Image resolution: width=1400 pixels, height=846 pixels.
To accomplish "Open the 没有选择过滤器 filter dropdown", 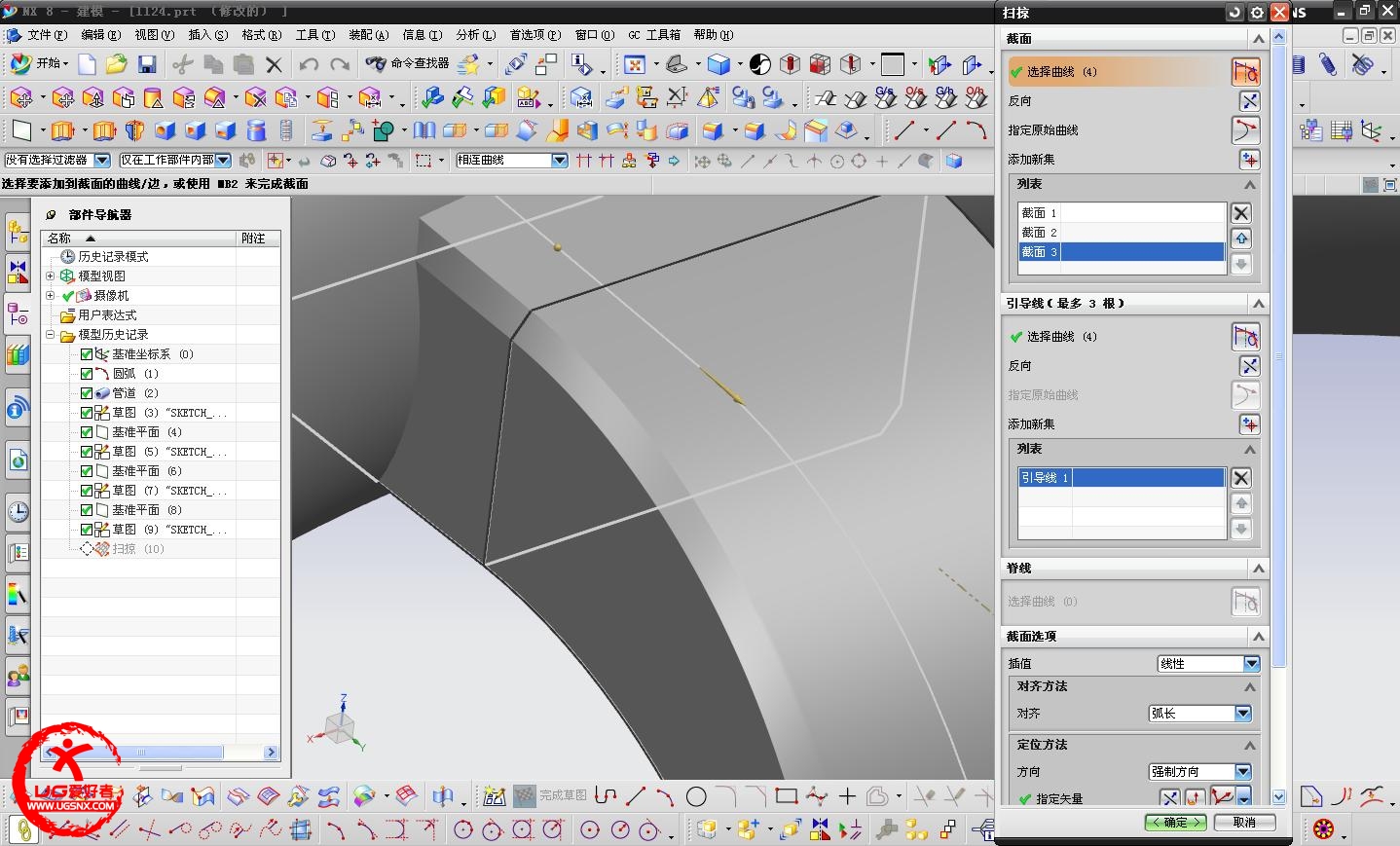I will pyautogui.click(x=57, y=161).
